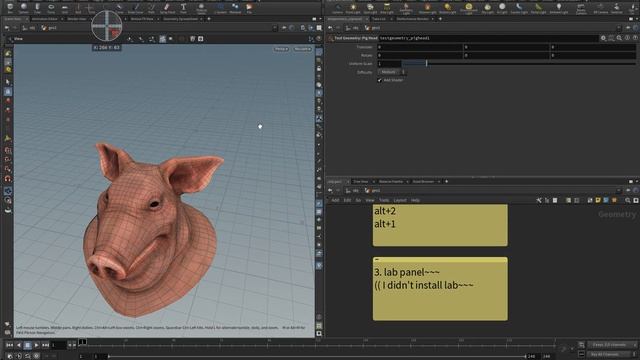The image size is (640, 360).
Task: Open the parameter pane gear menu
Action: [603, 38]
